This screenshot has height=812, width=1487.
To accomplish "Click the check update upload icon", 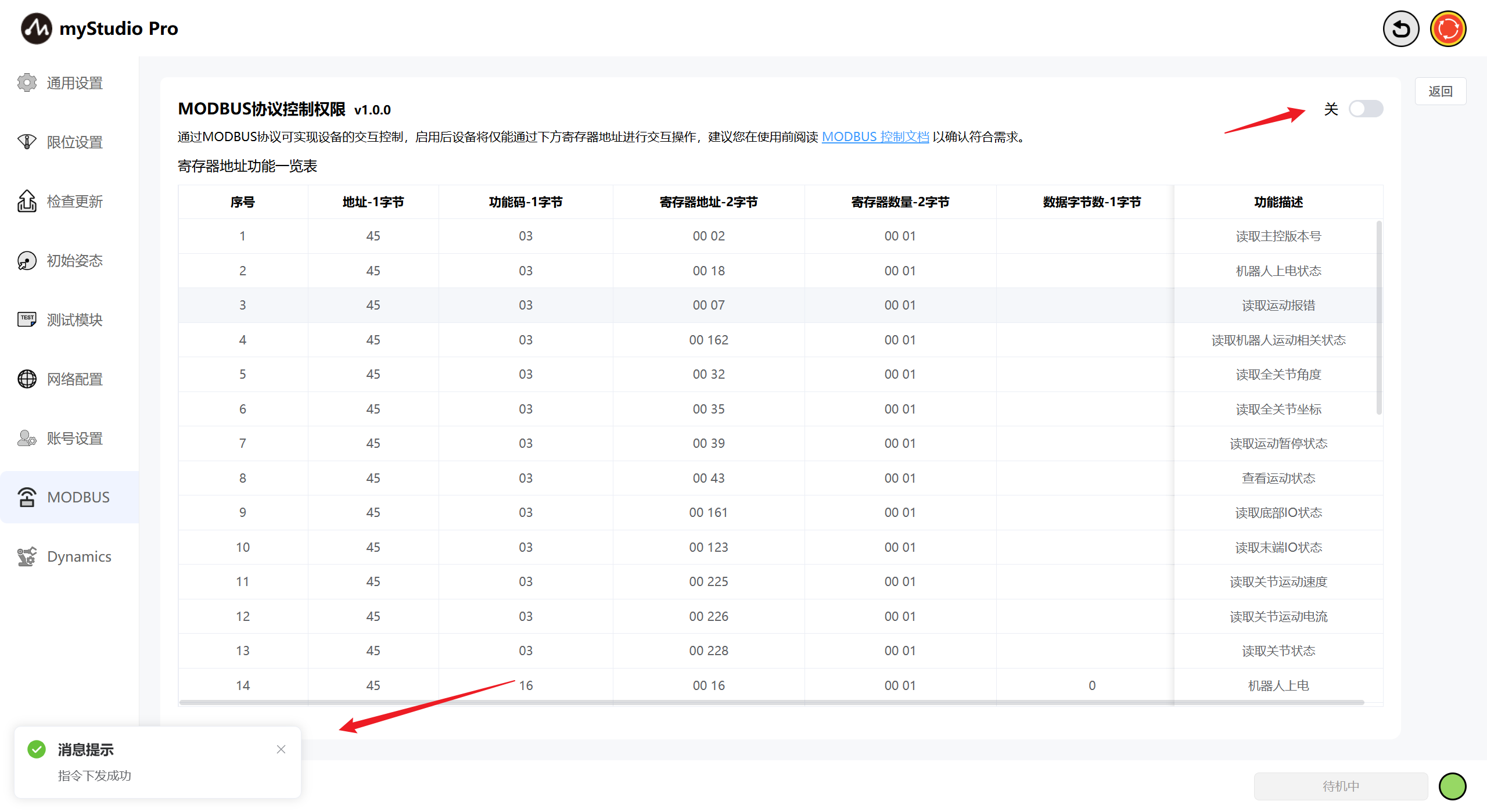I will pyautogui.click(x=27, y=202).
